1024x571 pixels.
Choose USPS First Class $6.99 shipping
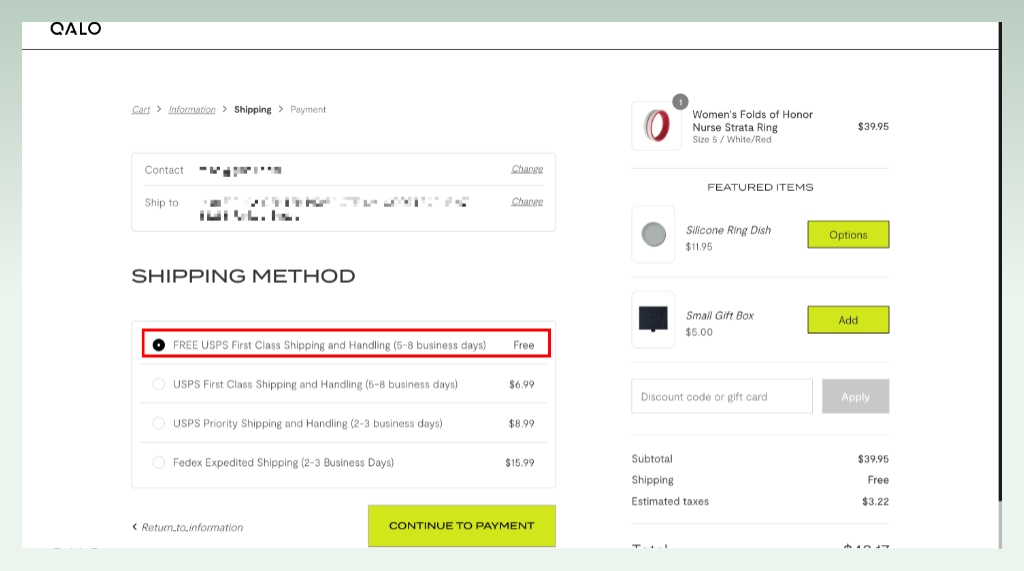point(344,384)
